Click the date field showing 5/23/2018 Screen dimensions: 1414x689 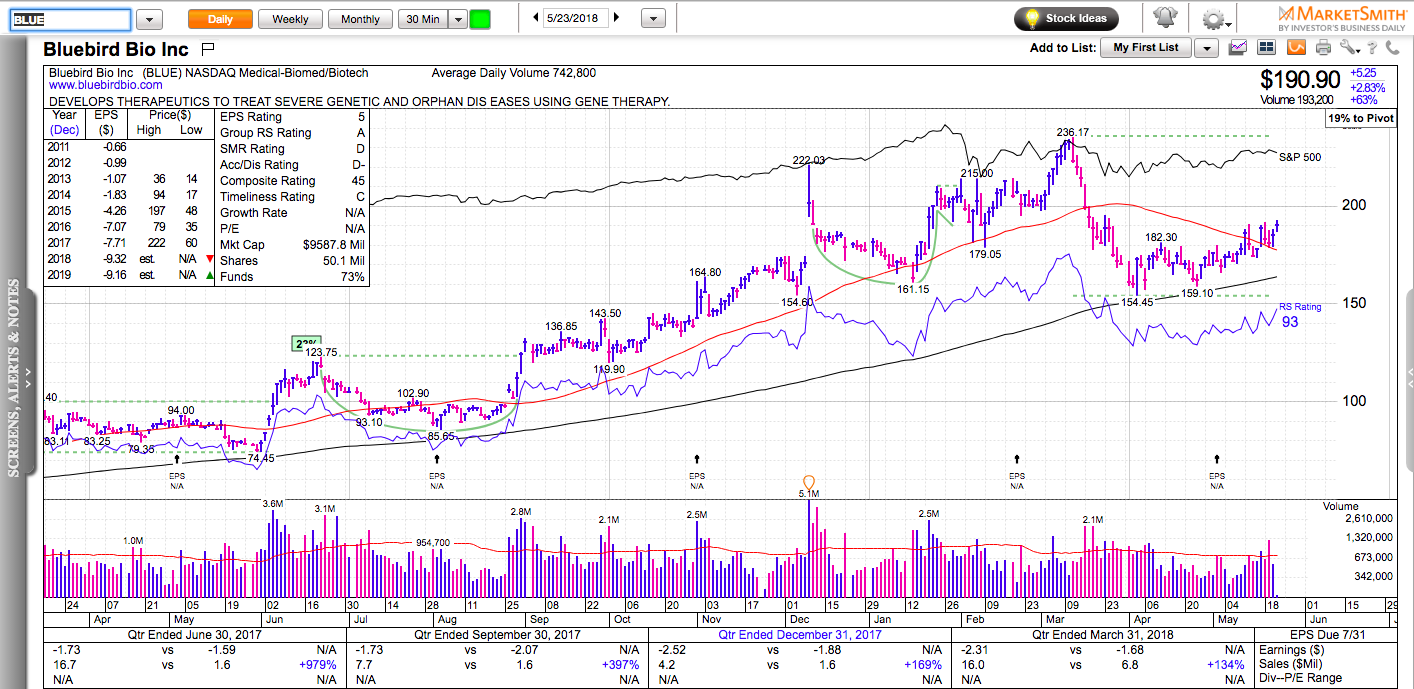(x=575, y=18)
